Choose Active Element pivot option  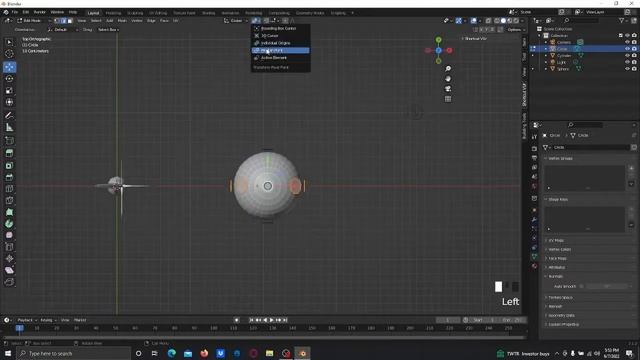pos(280,58)
